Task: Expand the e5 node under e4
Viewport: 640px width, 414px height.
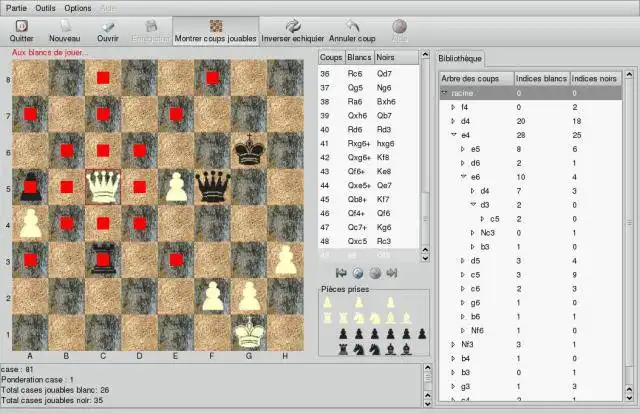Action: [x=463, y=149]
